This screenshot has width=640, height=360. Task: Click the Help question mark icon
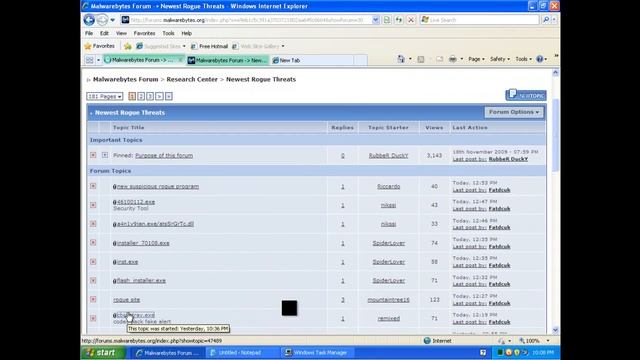tap(540, 59)
